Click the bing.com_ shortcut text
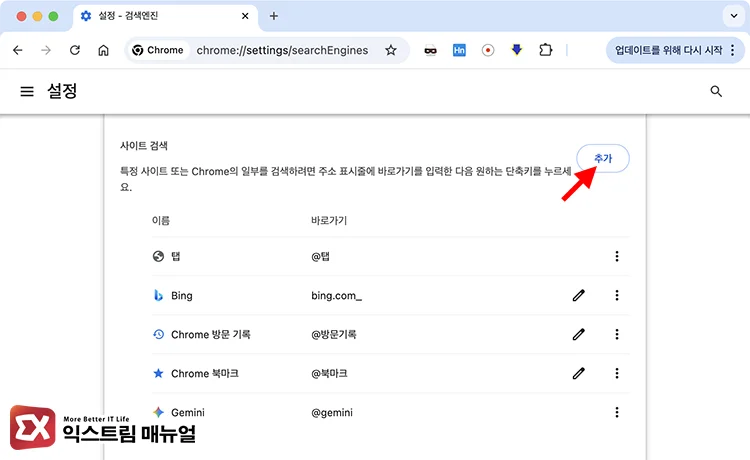Screen dimensions: 750x460 coord(336,296)
